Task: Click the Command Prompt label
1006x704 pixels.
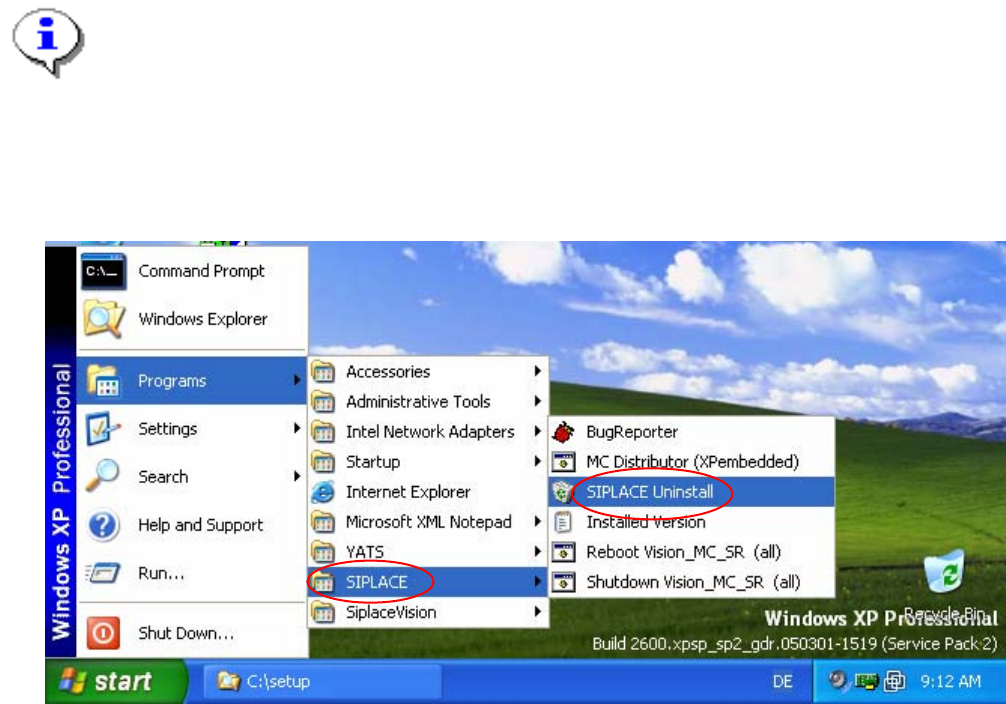Action: point(201,271)
